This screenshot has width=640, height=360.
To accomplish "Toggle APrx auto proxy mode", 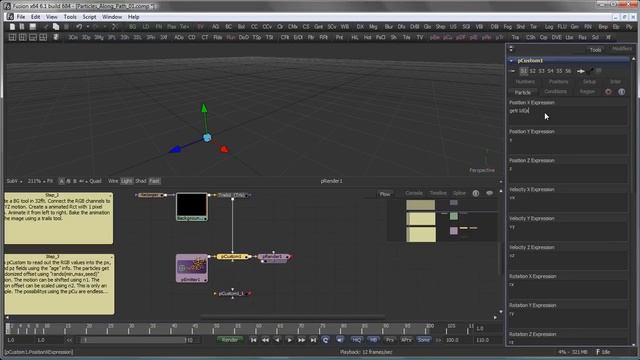I will [x=406, y=340].
